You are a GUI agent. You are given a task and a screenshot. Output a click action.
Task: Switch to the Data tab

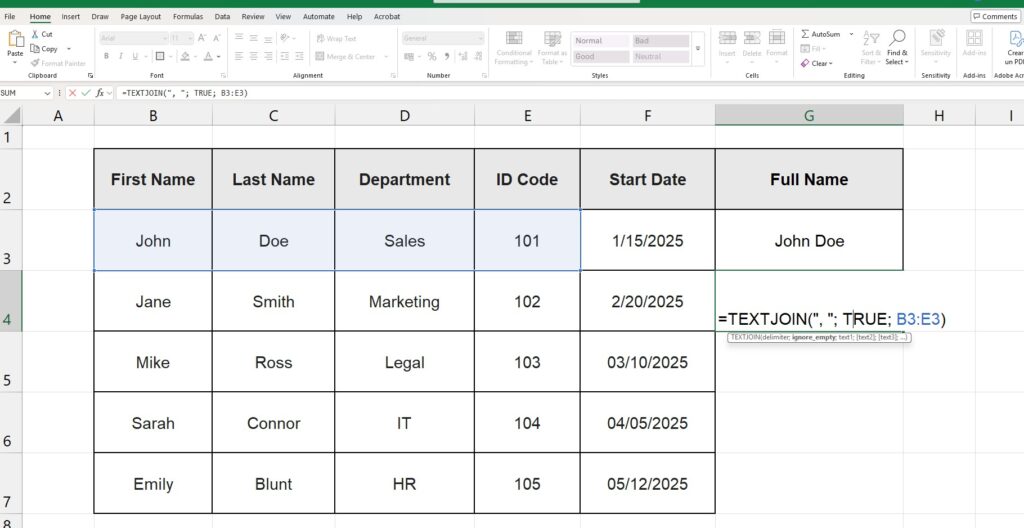click(x=222, y=16)
